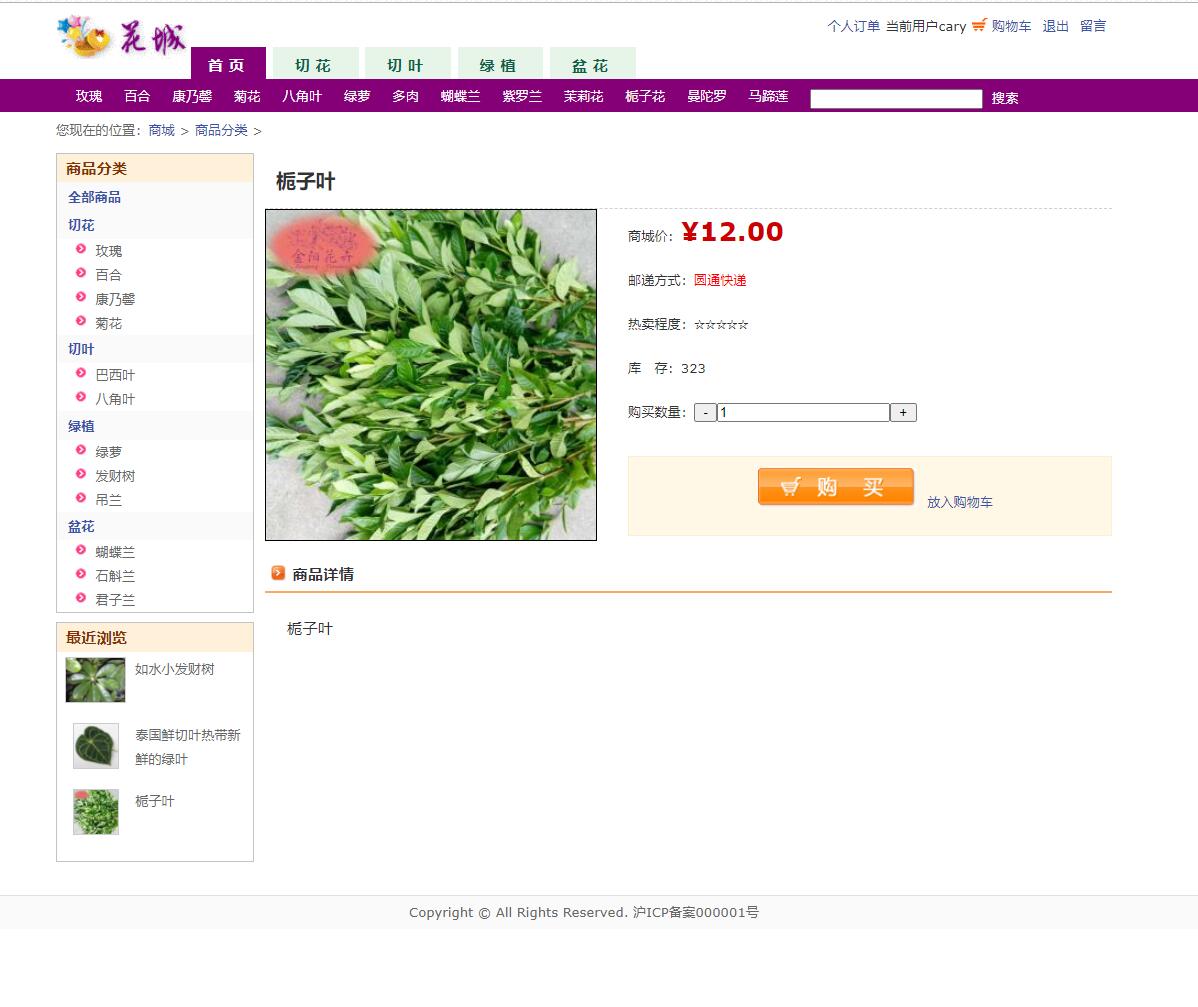
Task: Switch to the 盆花 tab
Action: (592, 62)
